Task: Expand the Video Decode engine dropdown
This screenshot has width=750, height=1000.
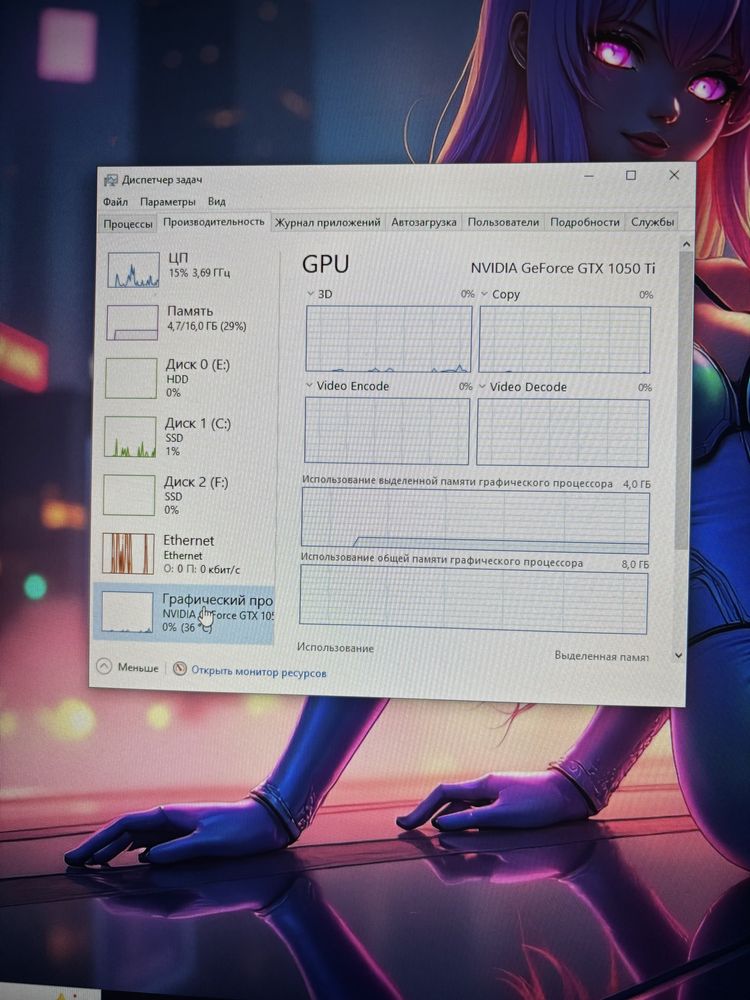Action: click(x=482, y=386)
